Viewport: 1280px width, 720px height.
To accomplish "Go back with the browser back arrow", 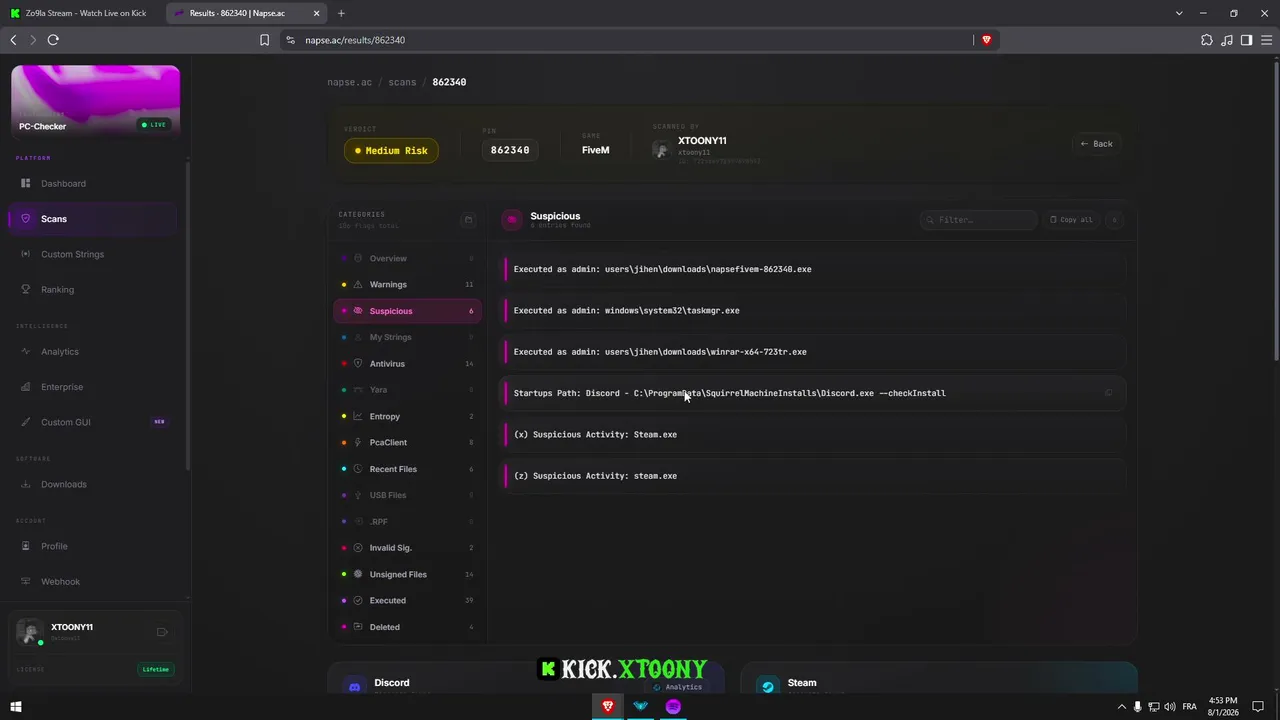I will (x=13, y=40).
